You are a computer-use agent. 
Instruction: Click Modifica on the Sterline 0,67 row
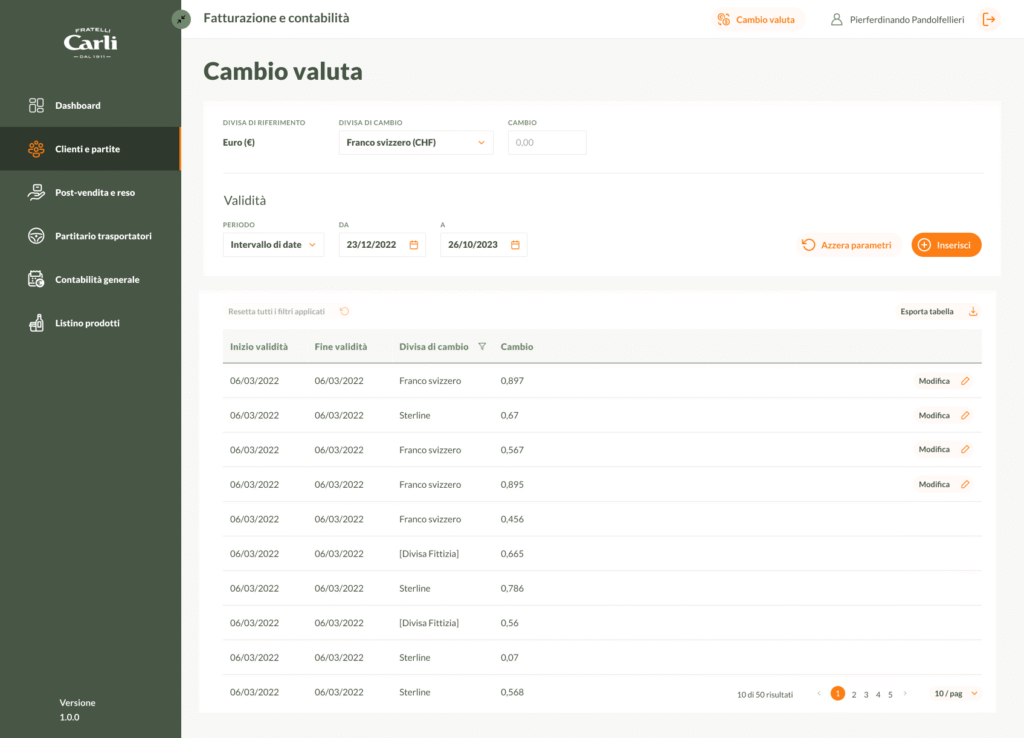(x=934, y=415)
